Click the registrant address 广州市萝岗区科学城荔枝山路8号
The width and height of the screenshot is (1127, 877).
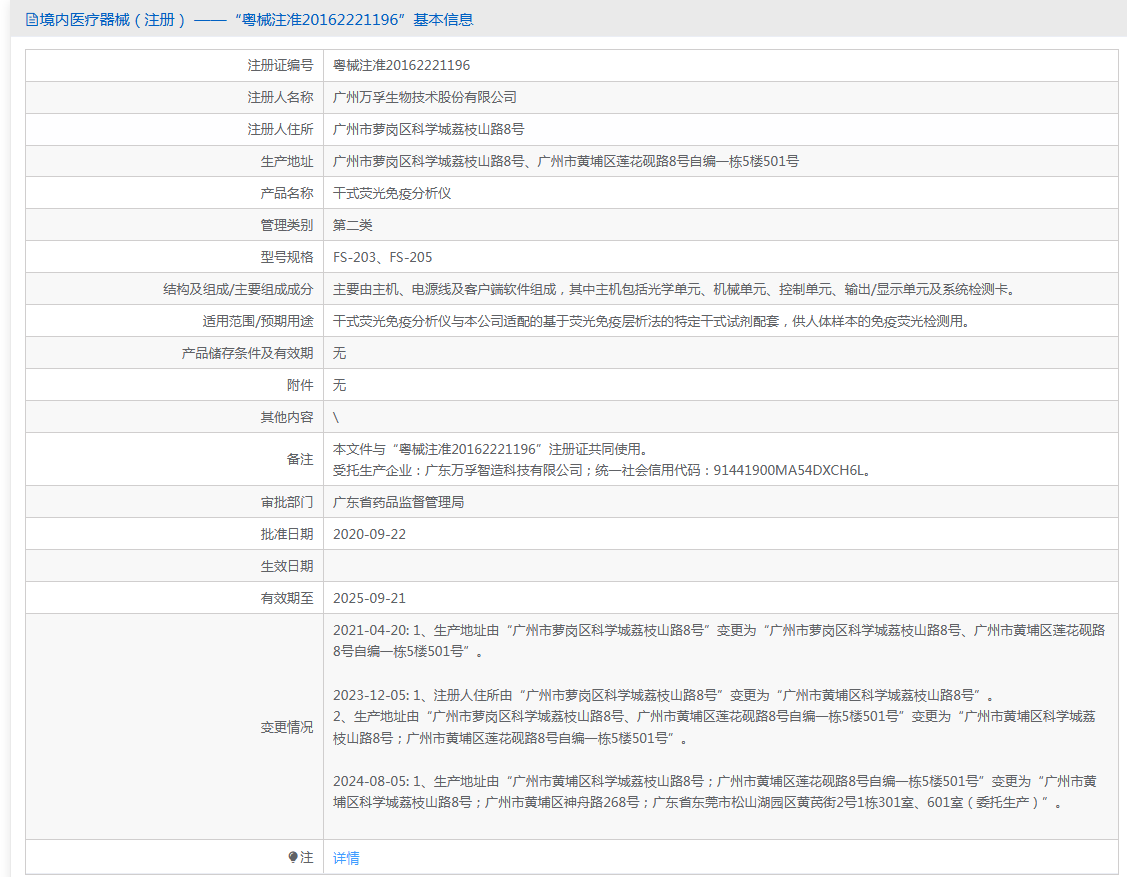coord(429,130)
